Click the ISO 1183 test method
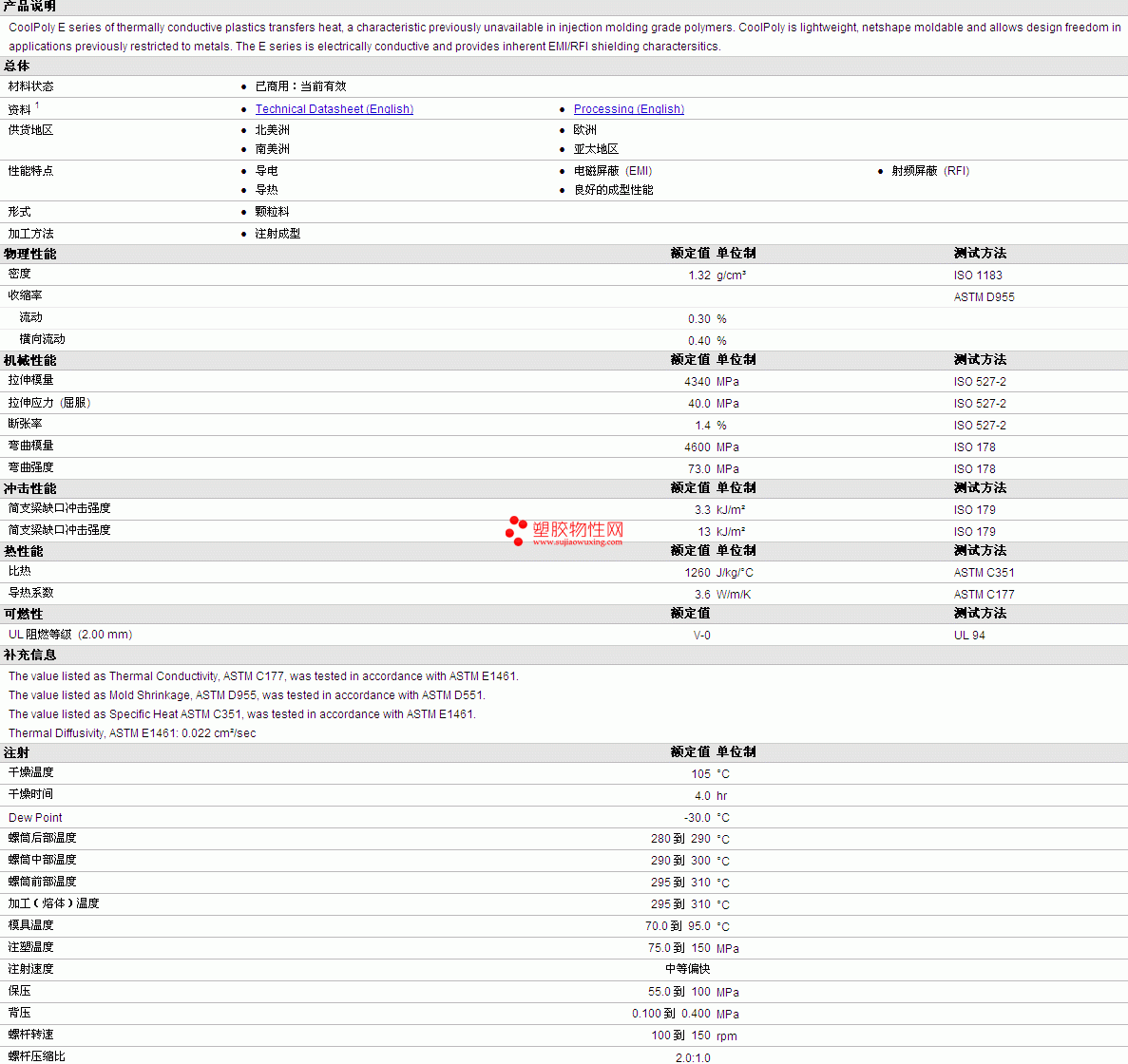 (978, 275)
